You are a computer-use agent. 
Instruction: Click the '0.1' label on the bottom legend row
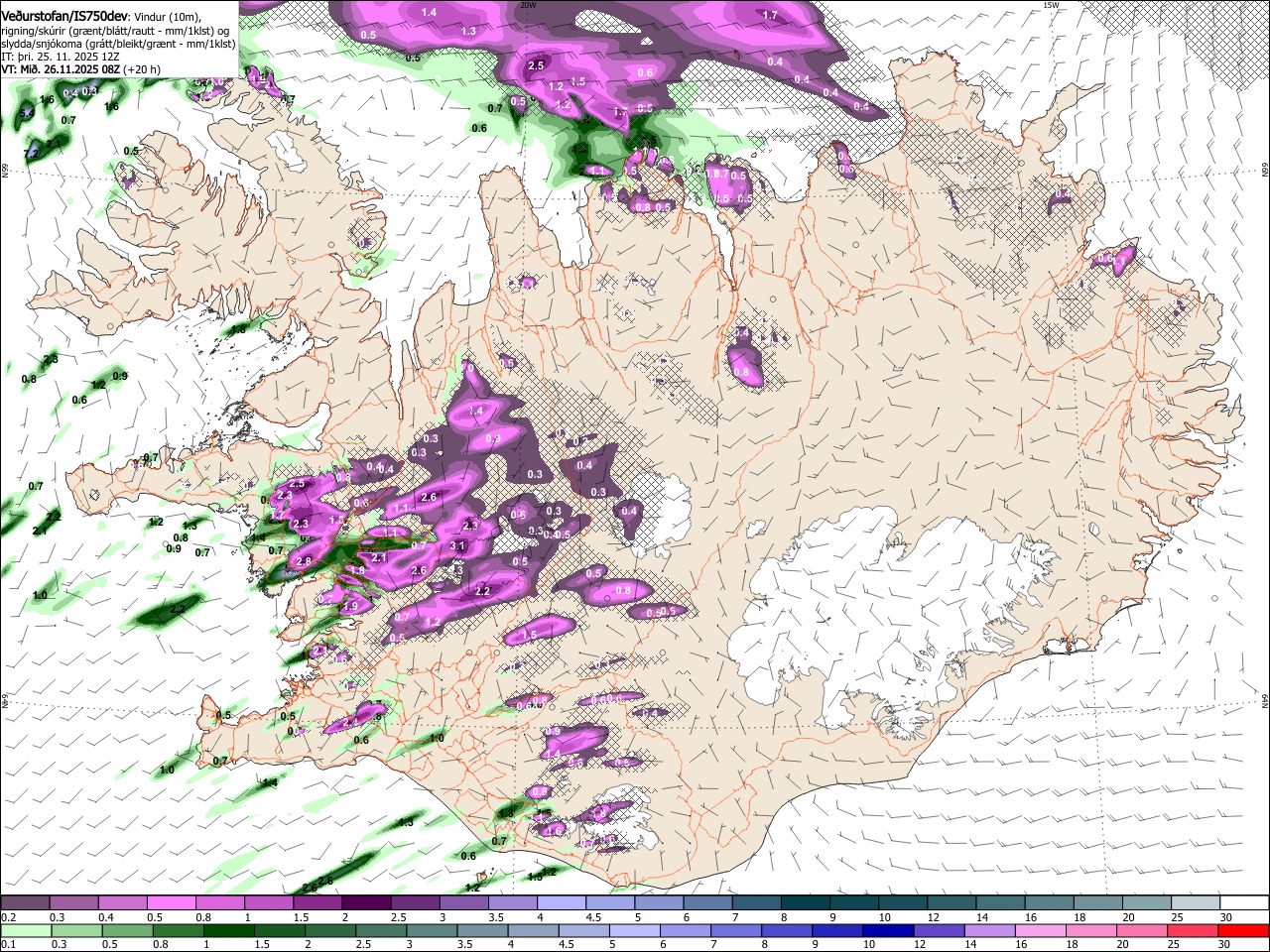pos(7,944)
